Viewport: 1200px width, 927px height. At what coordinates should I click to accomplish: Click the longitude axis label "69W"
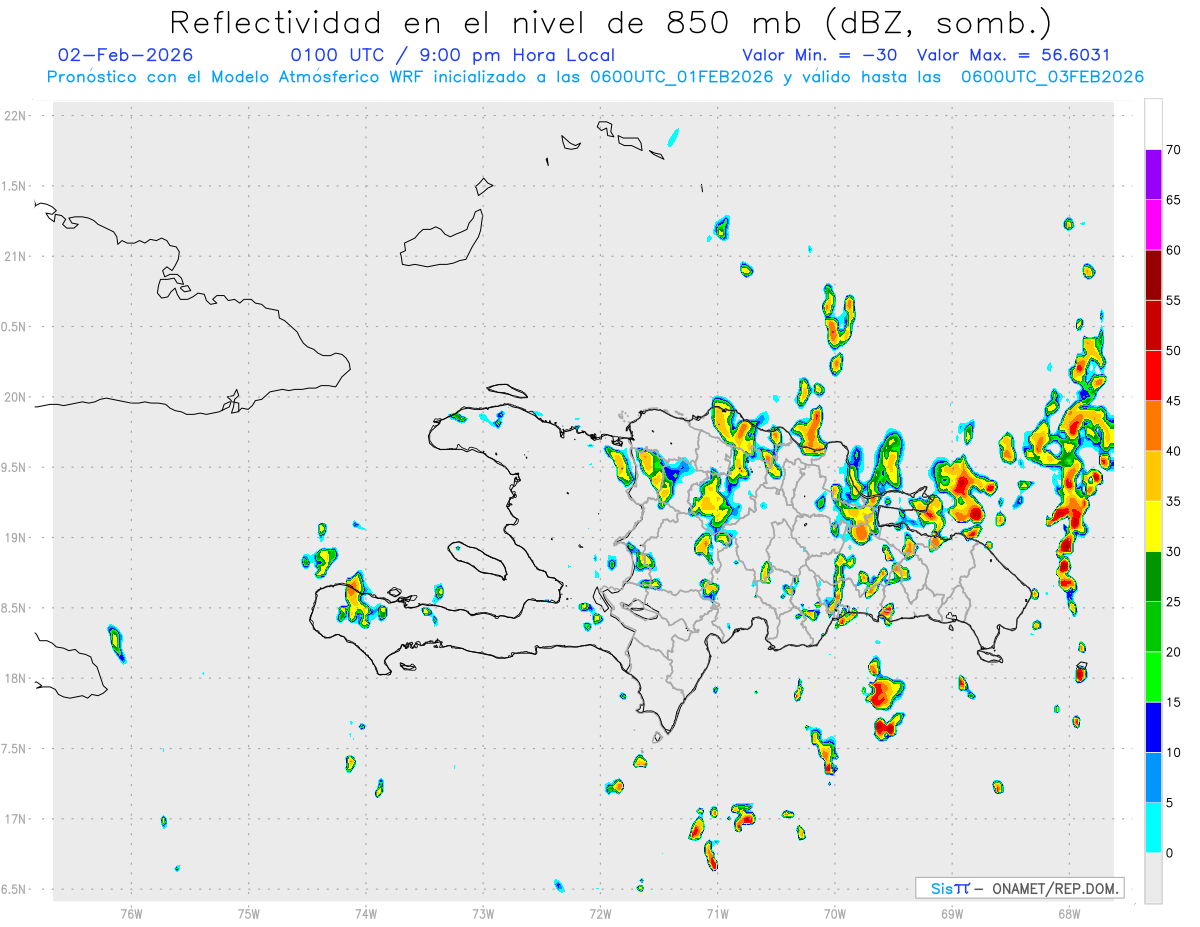coord(952,912)
